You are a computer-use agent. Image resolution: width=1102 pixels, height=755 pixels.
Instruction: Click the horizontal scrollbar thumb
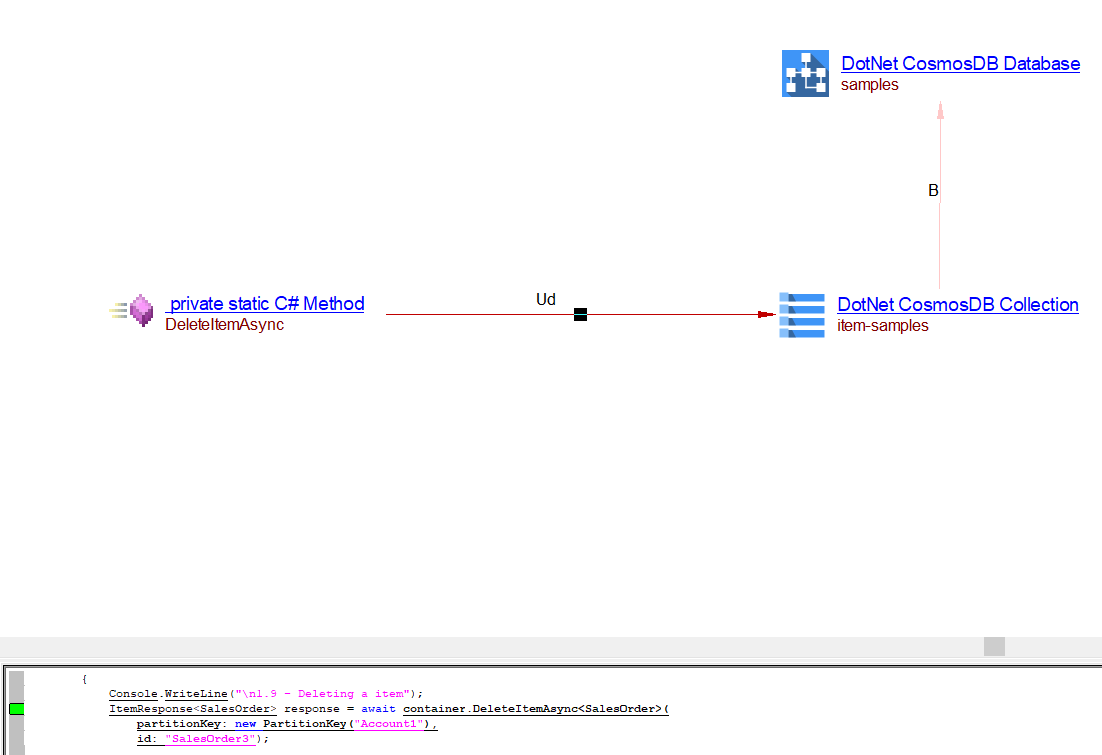pos(994,646)
